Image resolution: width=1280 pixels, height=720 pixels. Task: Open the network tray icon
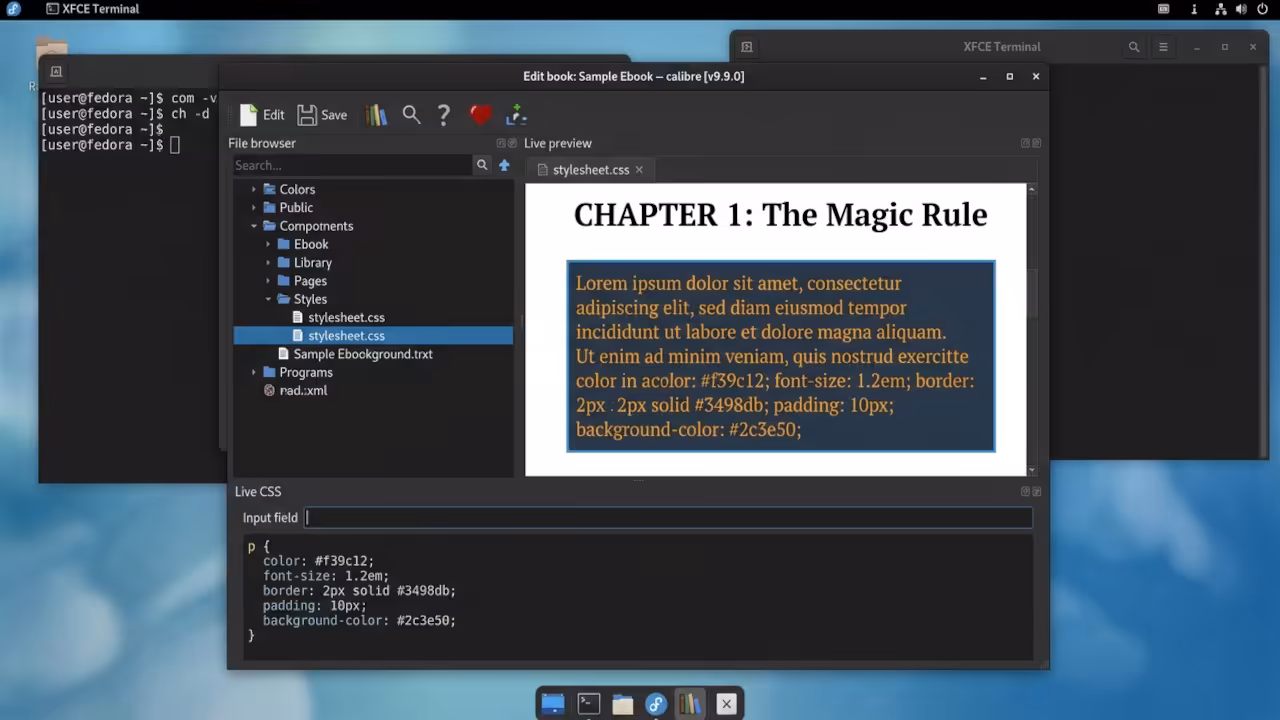pyautogui.click(x=1221, y=9)
